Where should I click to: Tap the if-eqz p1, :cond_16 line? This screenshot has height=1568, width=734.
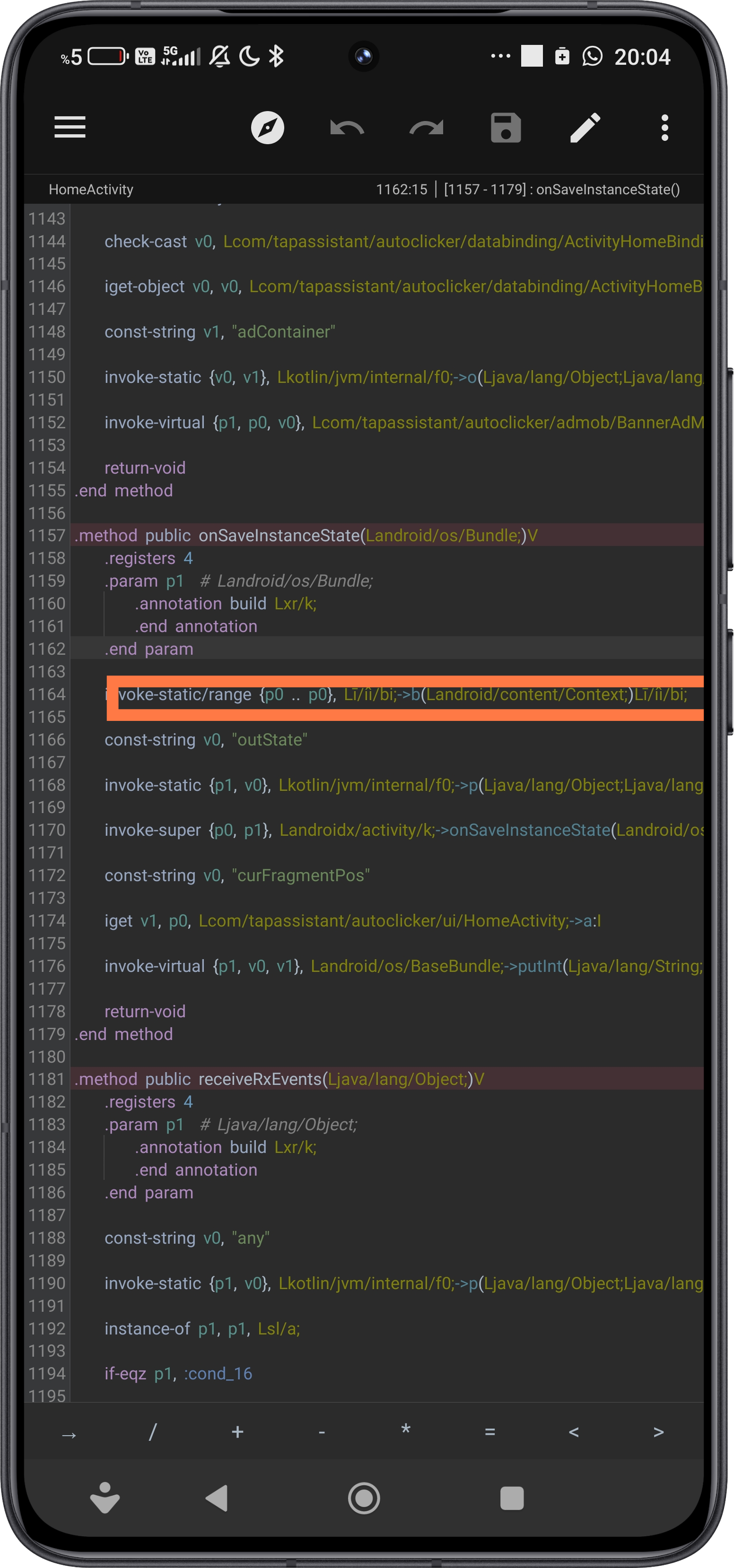(178, 1374)
